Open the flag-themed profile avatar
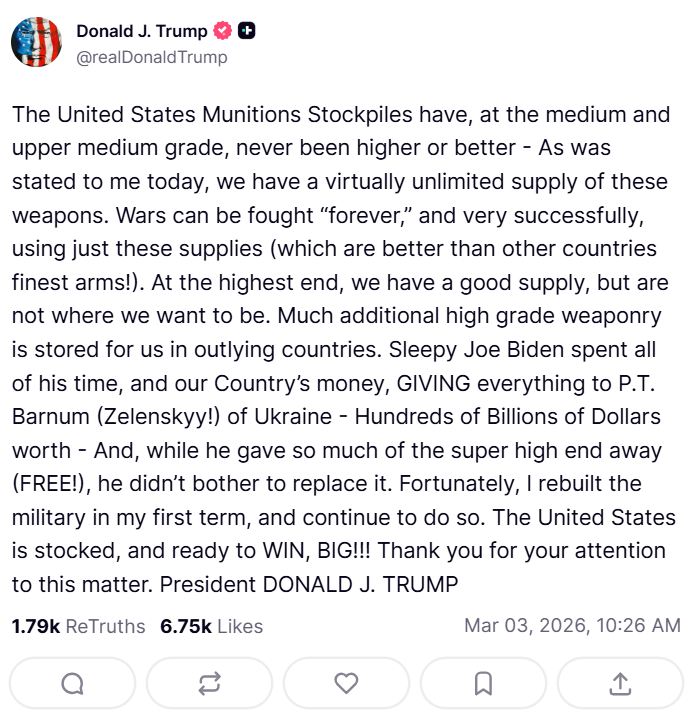Viewport: 691px width, 727px height. tap(37, 42)
